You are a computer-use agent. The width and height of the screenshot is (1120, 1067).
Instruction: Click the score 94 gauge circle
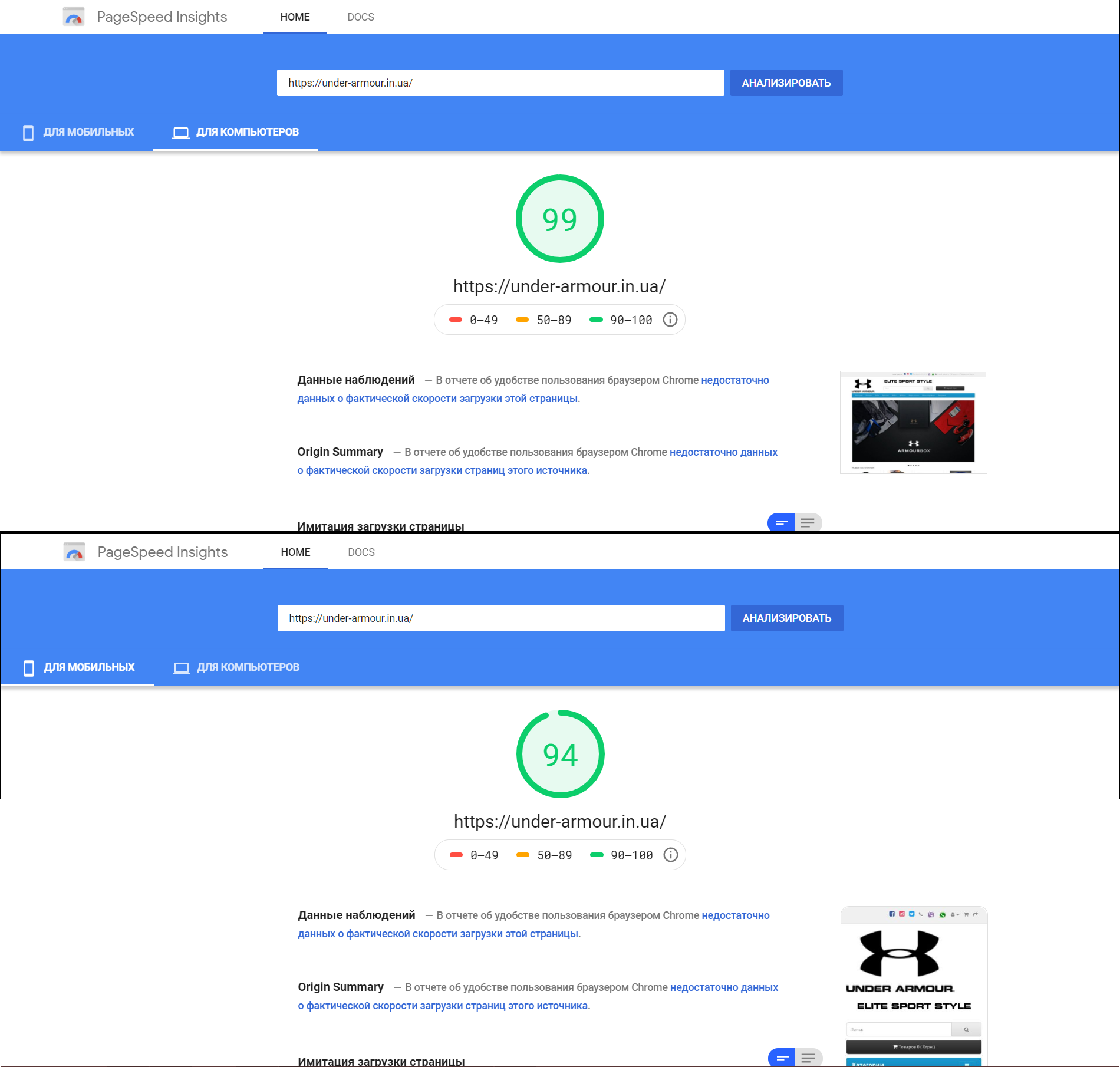tap(561, 754)
